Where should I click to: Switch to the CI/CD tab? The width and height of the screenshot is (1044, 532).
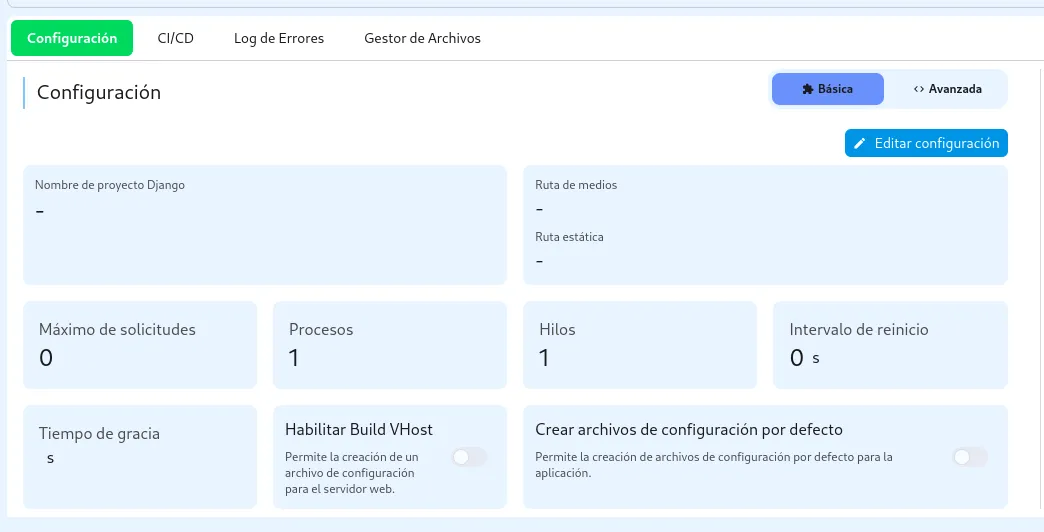pyautogui.click(x=176, y=38)
